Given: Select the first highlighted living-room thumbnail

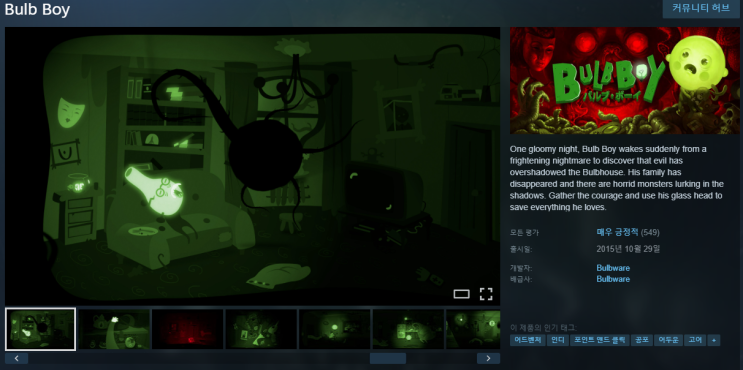Looking at the screenshot, I should (40, 329).
